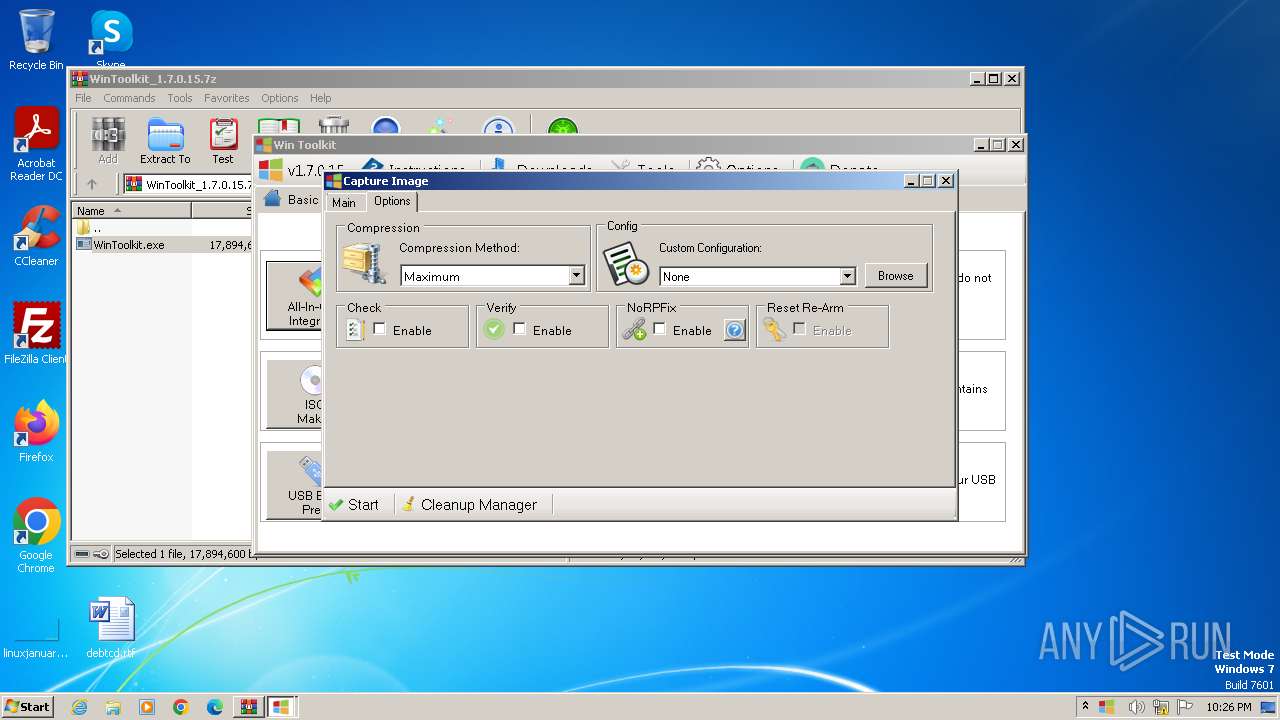
Task: Sort by the Name column header
Action: click(132, 211)
